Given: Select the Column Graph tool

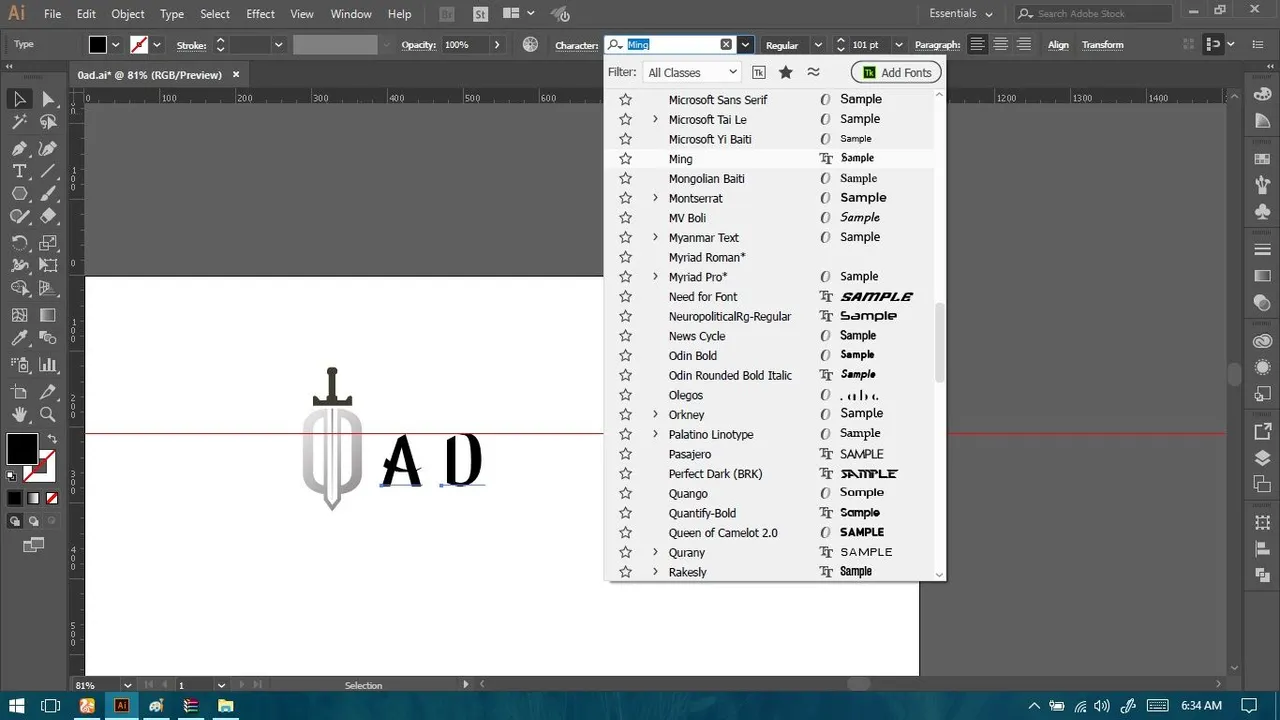Looking at the screenshot, I should coord(48,365).
